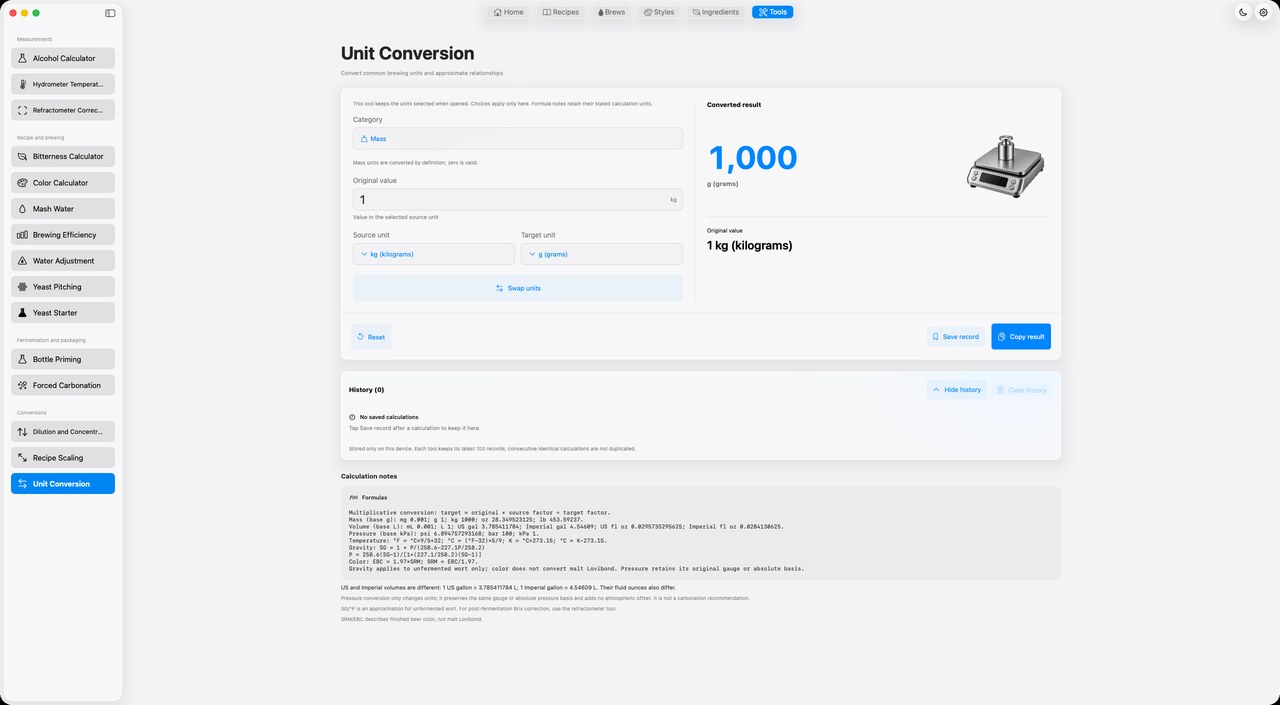Switch to dark mode moon icon
The image size is (1280, 705).
1243,12
